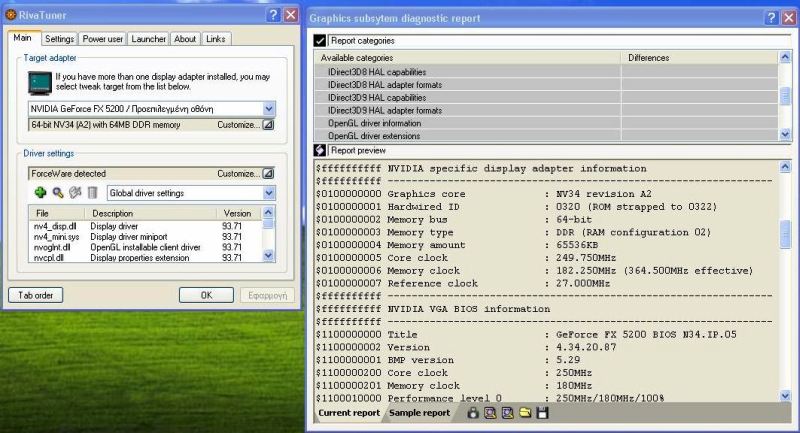
Task: Click the Available categories column header
Action: pos(468,58)
